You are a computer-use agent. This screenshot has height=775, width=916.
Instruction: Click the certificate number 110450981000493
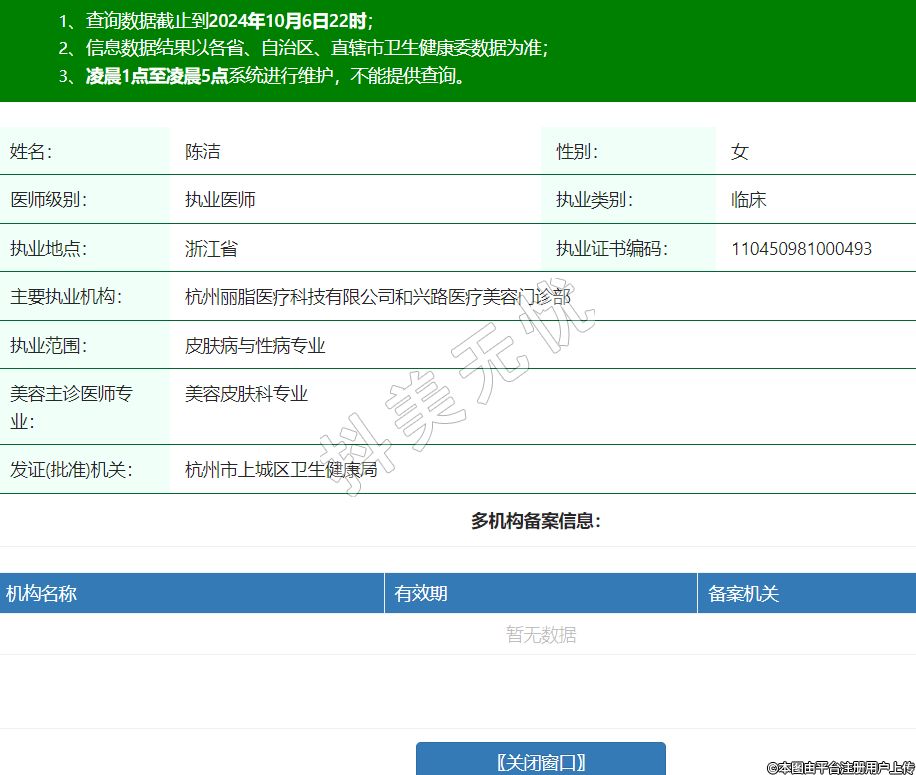coord(801,249)
